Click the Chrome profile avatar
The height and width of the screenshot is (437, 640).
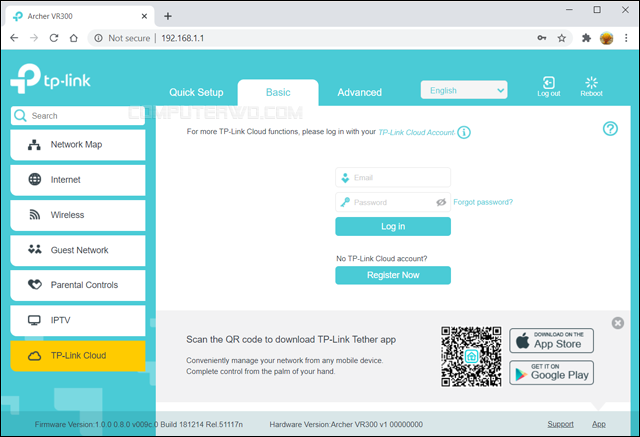pos(606,38)
